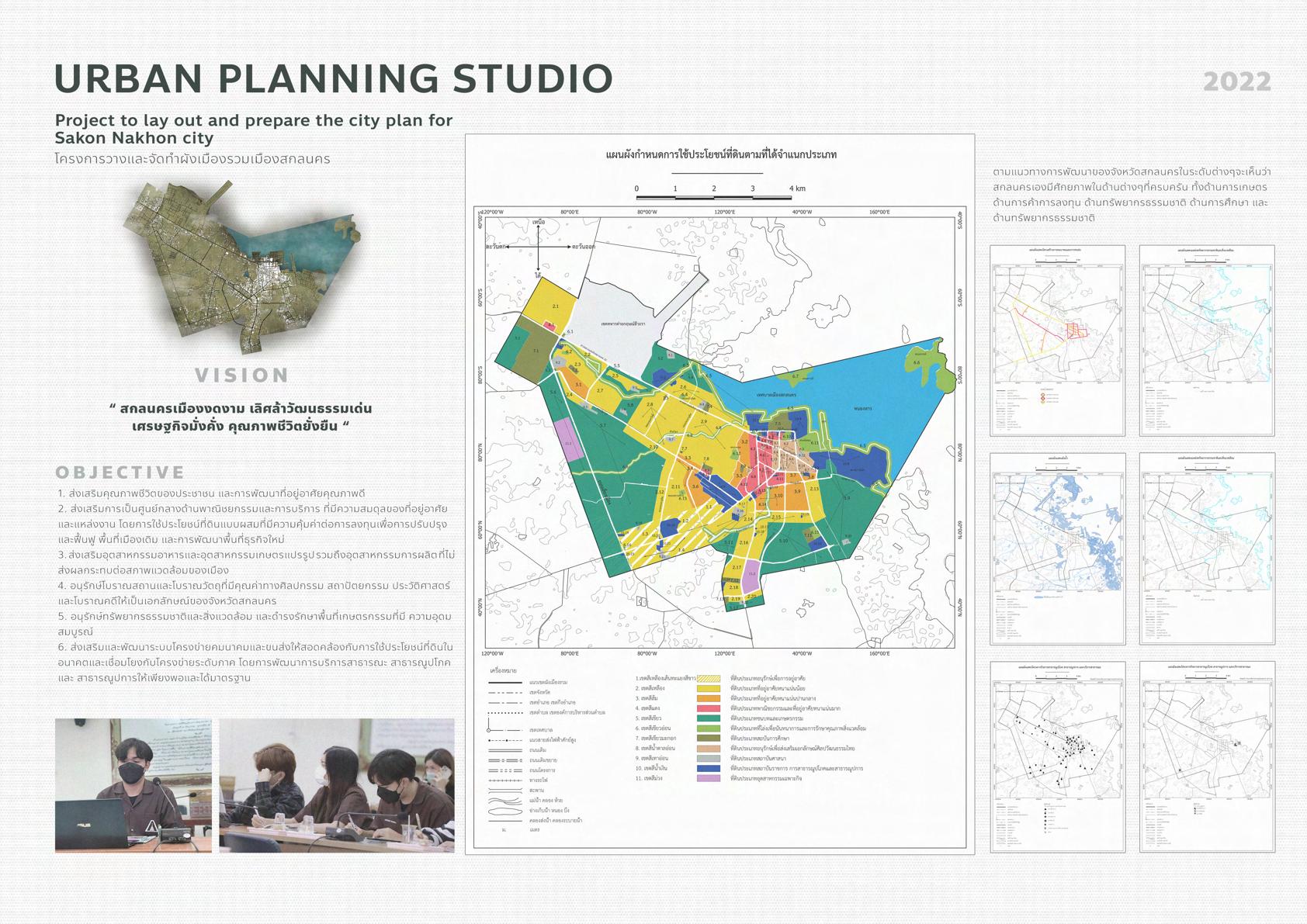Click the legend description ที่ดินประเภทสถาบันศาสนา

758,758
